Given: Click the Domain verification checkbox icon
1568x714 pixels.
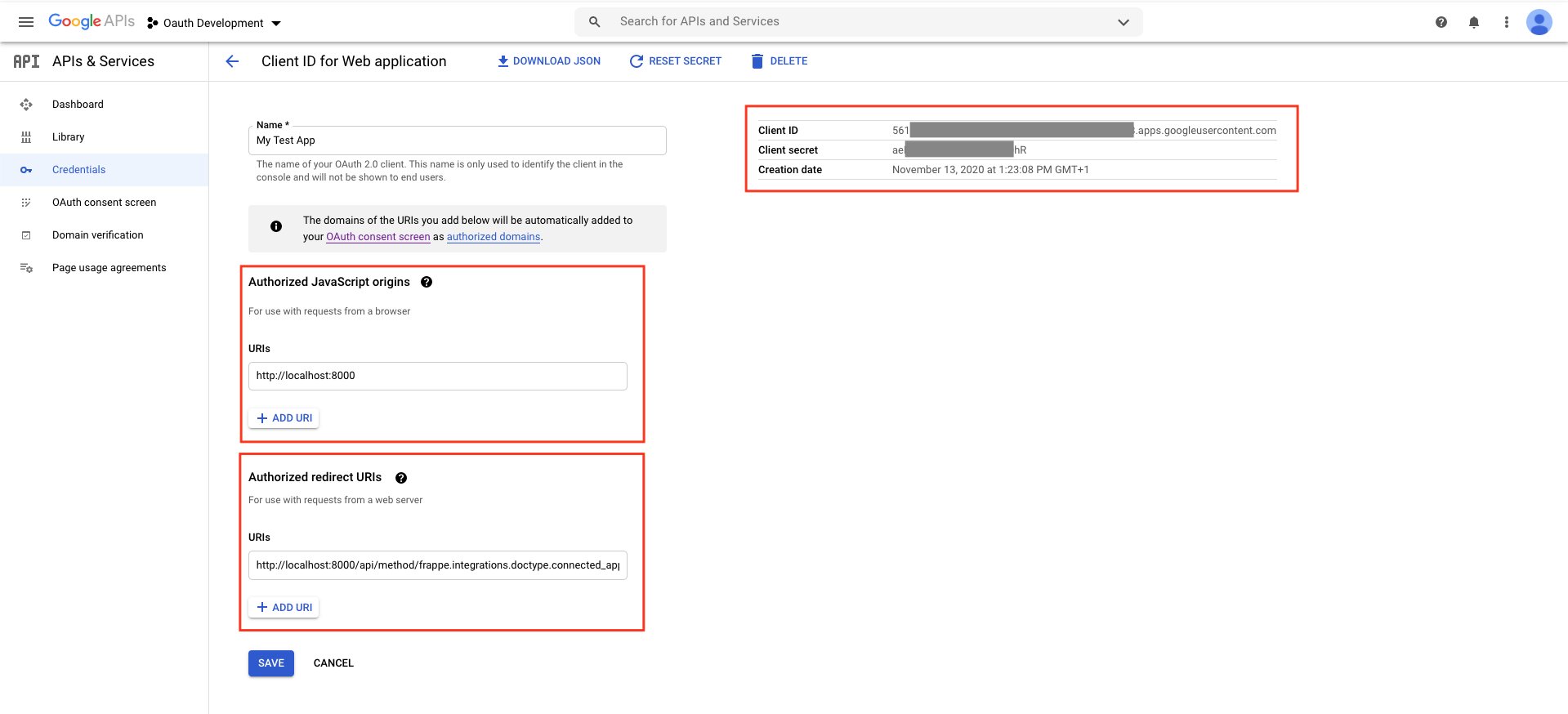Looking at the screenshot, I should point(26,235).
